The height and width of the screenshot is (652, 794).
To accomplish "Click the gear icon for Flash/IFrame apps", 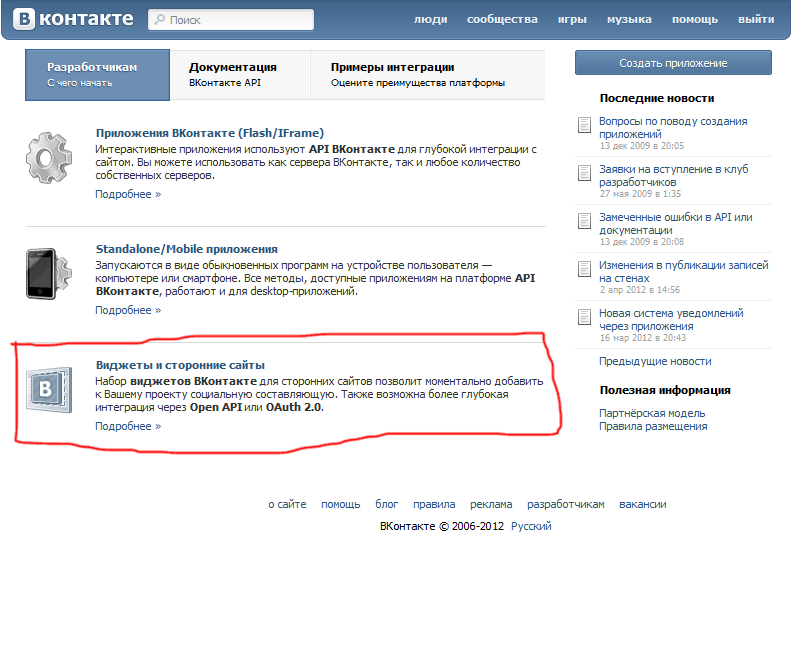I will tap(49, 158).
